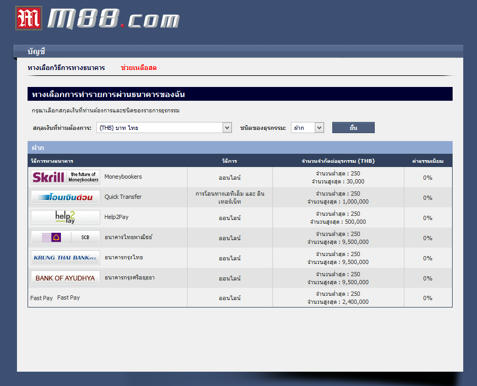
Task: Click the Moneybookers method name
Action: (x=123, y=177)
